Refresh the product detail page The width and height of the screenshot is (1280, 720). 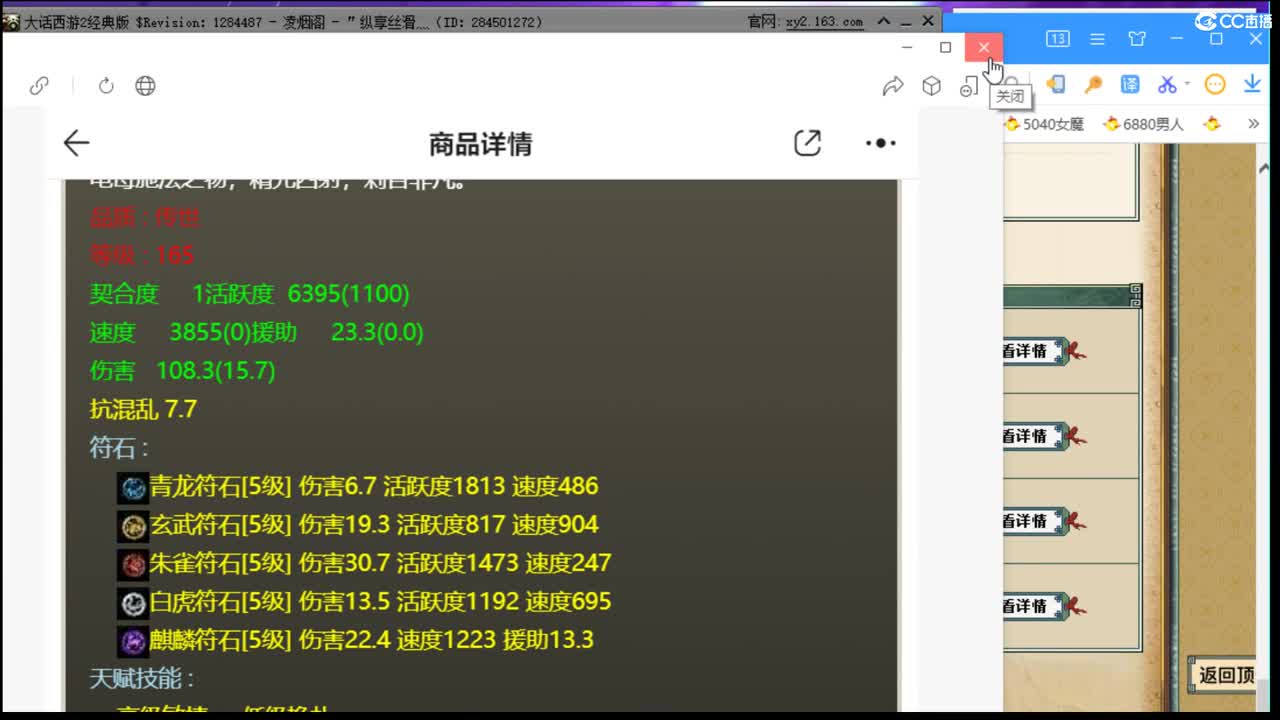click(106, 86)
